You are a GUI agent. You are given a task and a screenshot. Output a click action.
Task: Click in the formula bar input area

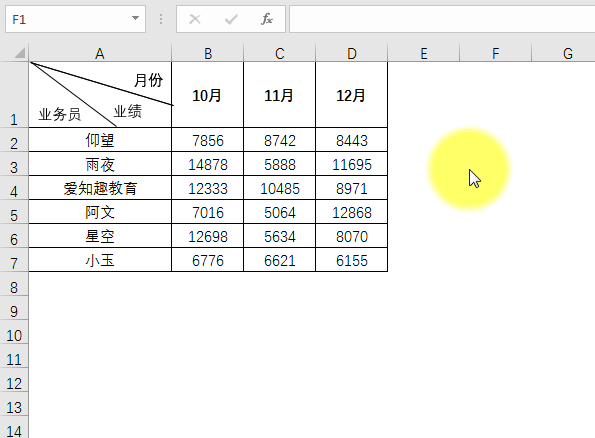coord(442,19)
